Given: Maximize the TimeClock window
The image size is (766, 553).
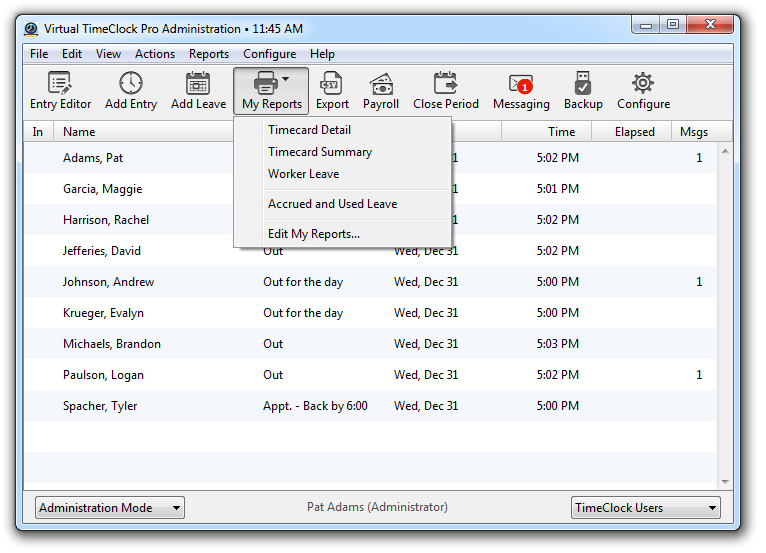Looking at the screenshot, I should click(x=673, y=25).
